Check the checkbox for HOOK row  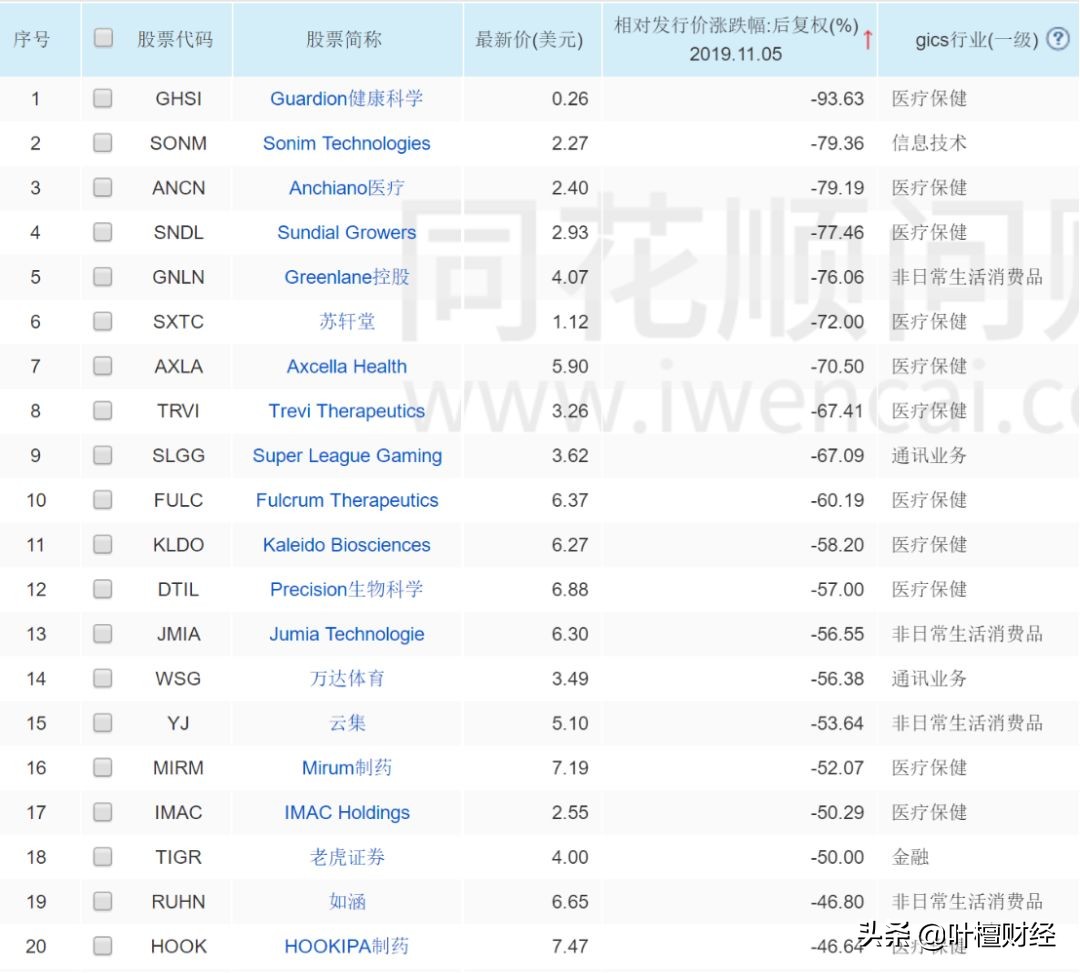pos(101,946)
